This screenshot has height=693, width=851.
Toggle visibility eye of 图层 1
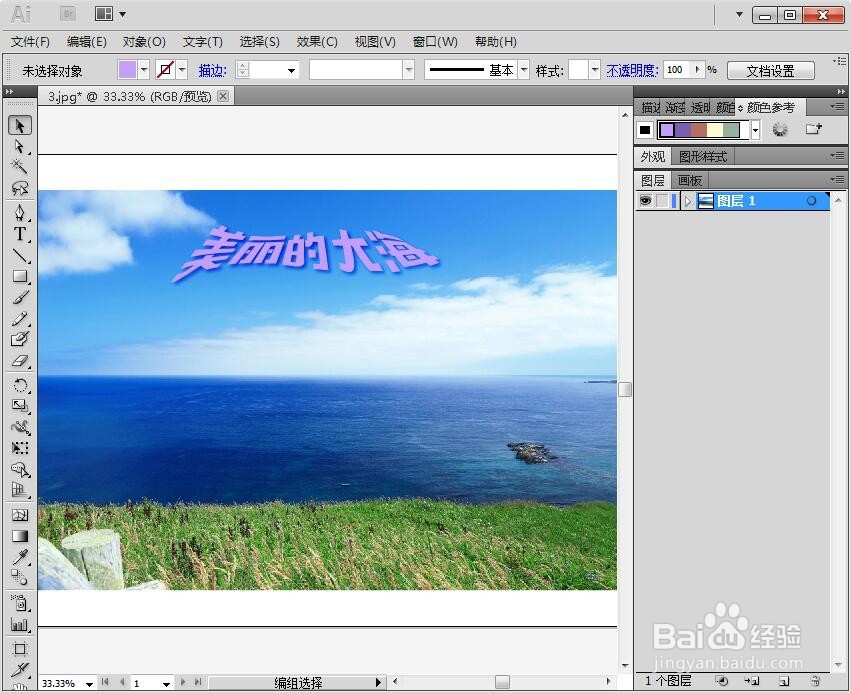645,201
